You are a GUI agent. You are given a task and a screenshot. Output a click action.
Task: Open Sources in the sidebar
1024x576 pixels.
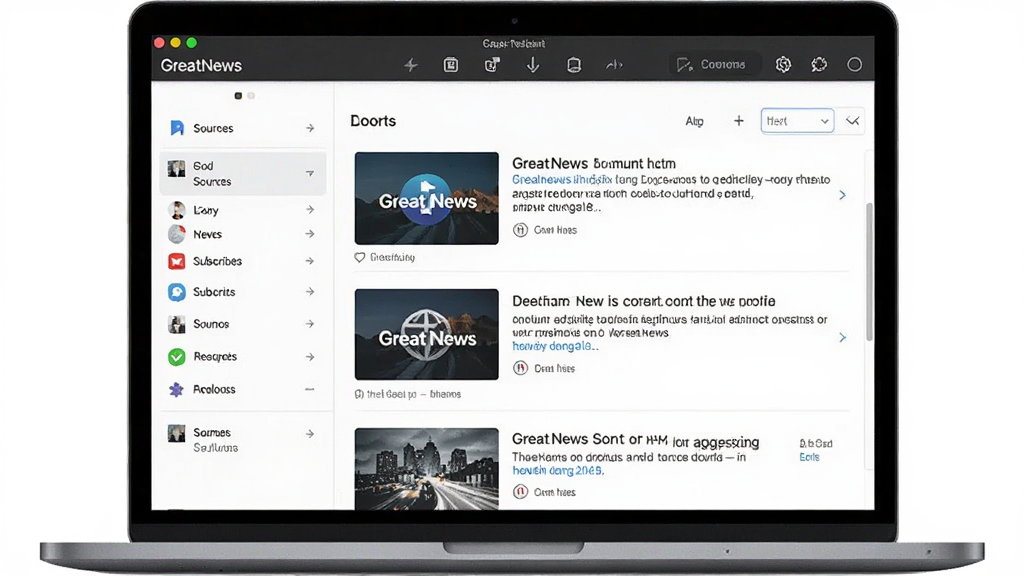(x=242, y=128)
